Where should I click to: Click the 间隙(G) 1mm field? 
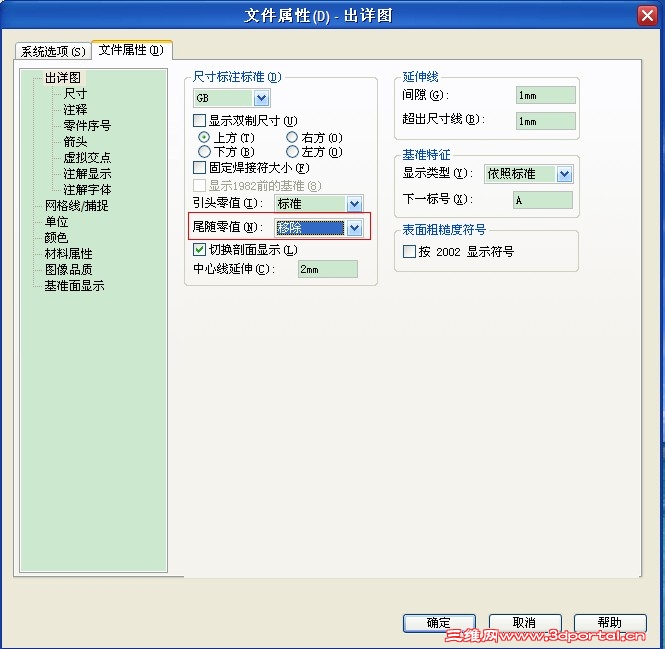[x=546, y=95]
